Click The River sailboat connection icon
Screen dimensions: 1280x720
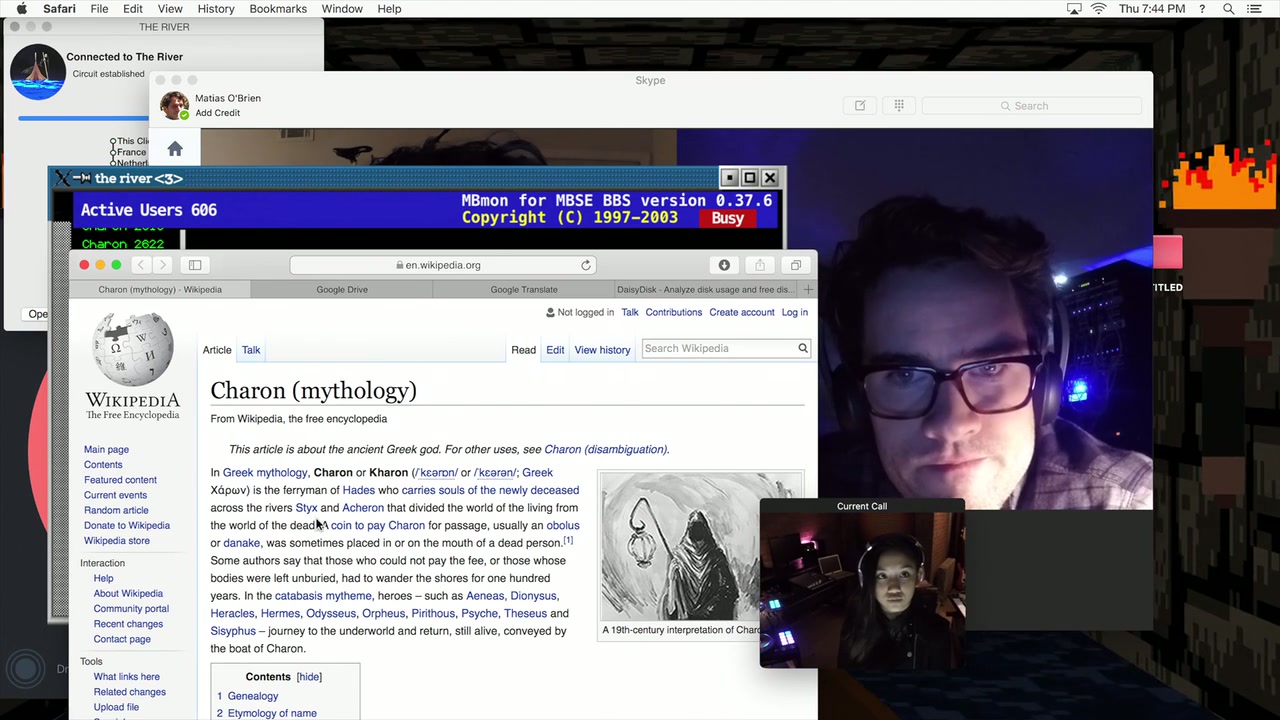tap(38, 72)
